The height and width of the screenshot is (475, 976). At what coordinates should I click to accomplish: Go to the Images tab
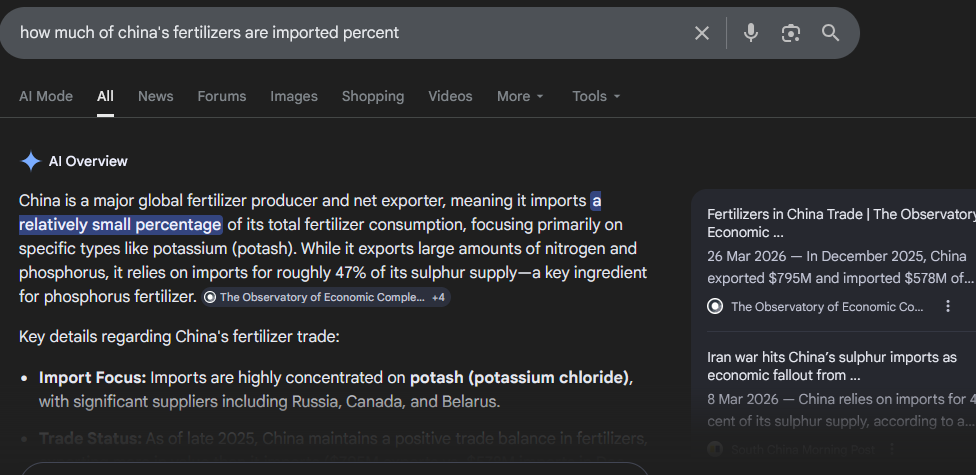293,96
